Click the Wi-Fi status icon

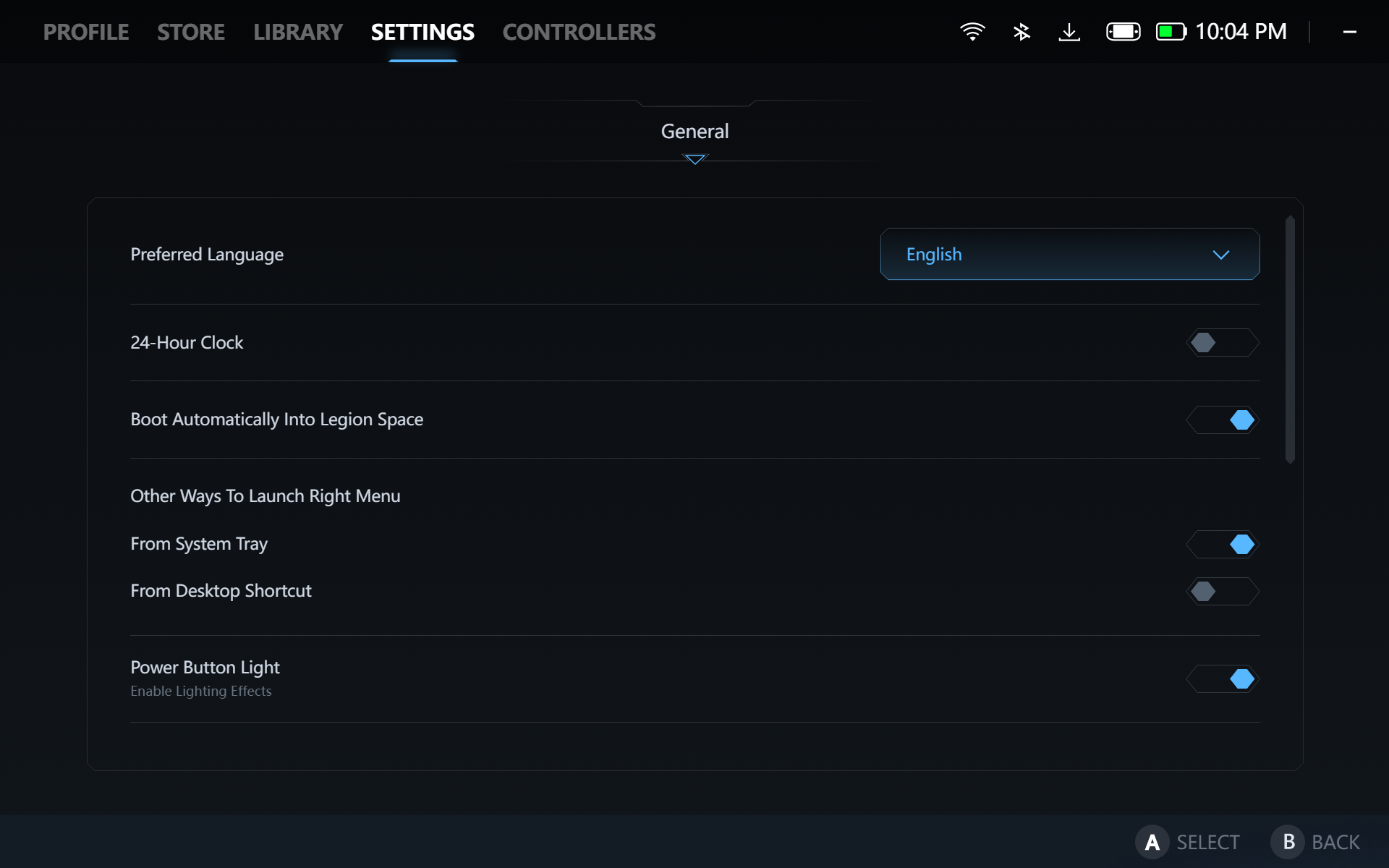[972, 31]
